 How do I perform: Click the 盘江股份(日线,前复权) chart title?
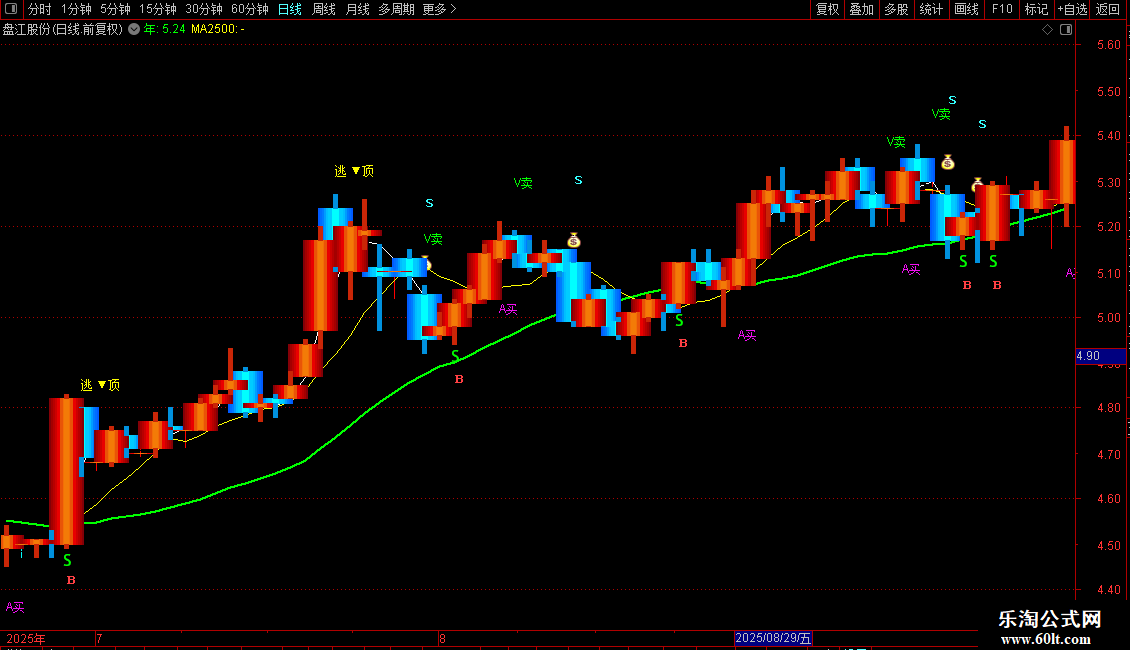(x=63, y=29)
